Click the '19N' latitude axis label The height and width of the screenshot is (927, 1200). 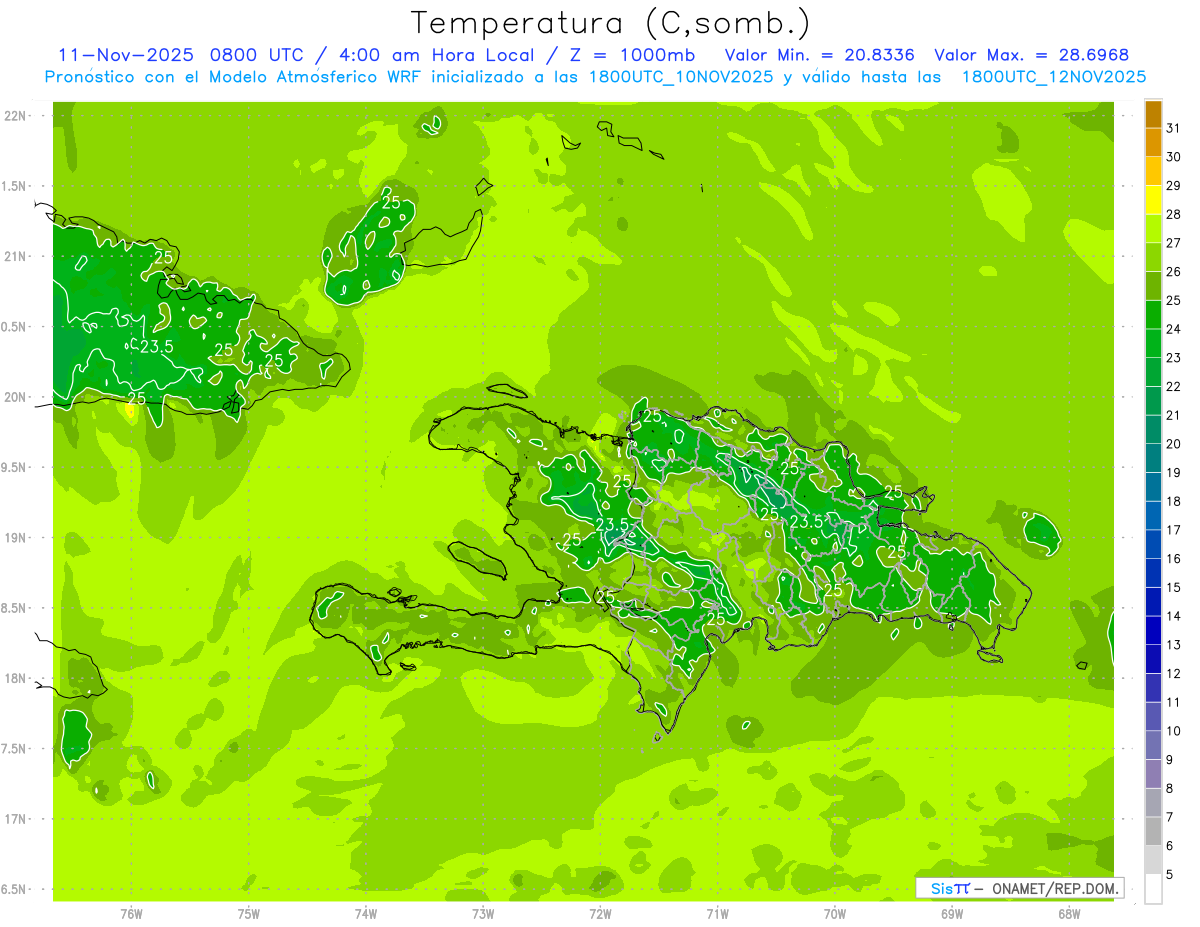16,538
